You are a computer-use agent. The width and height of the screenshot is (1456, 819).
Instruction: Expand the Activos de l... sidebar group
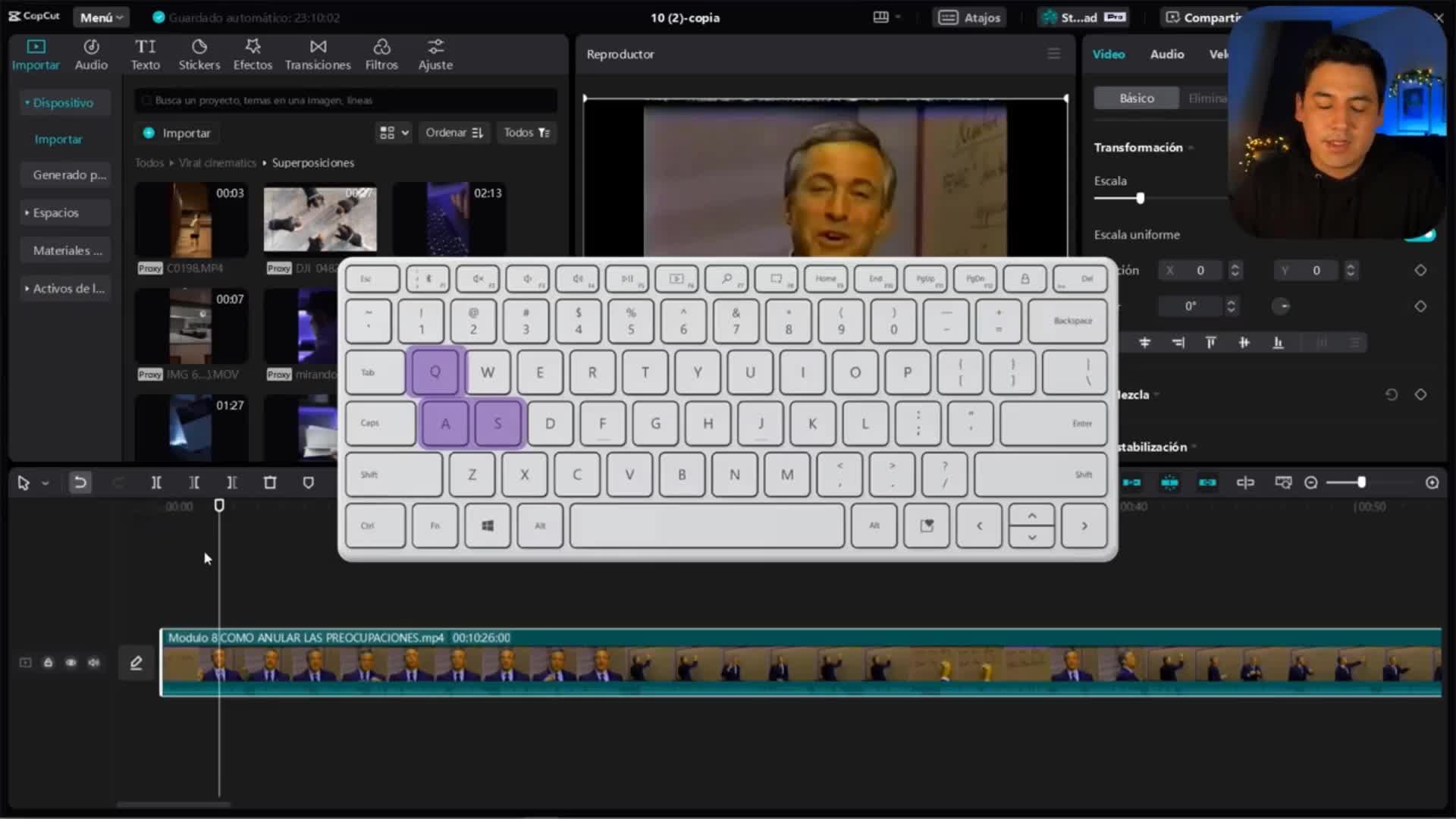[65, 289]
